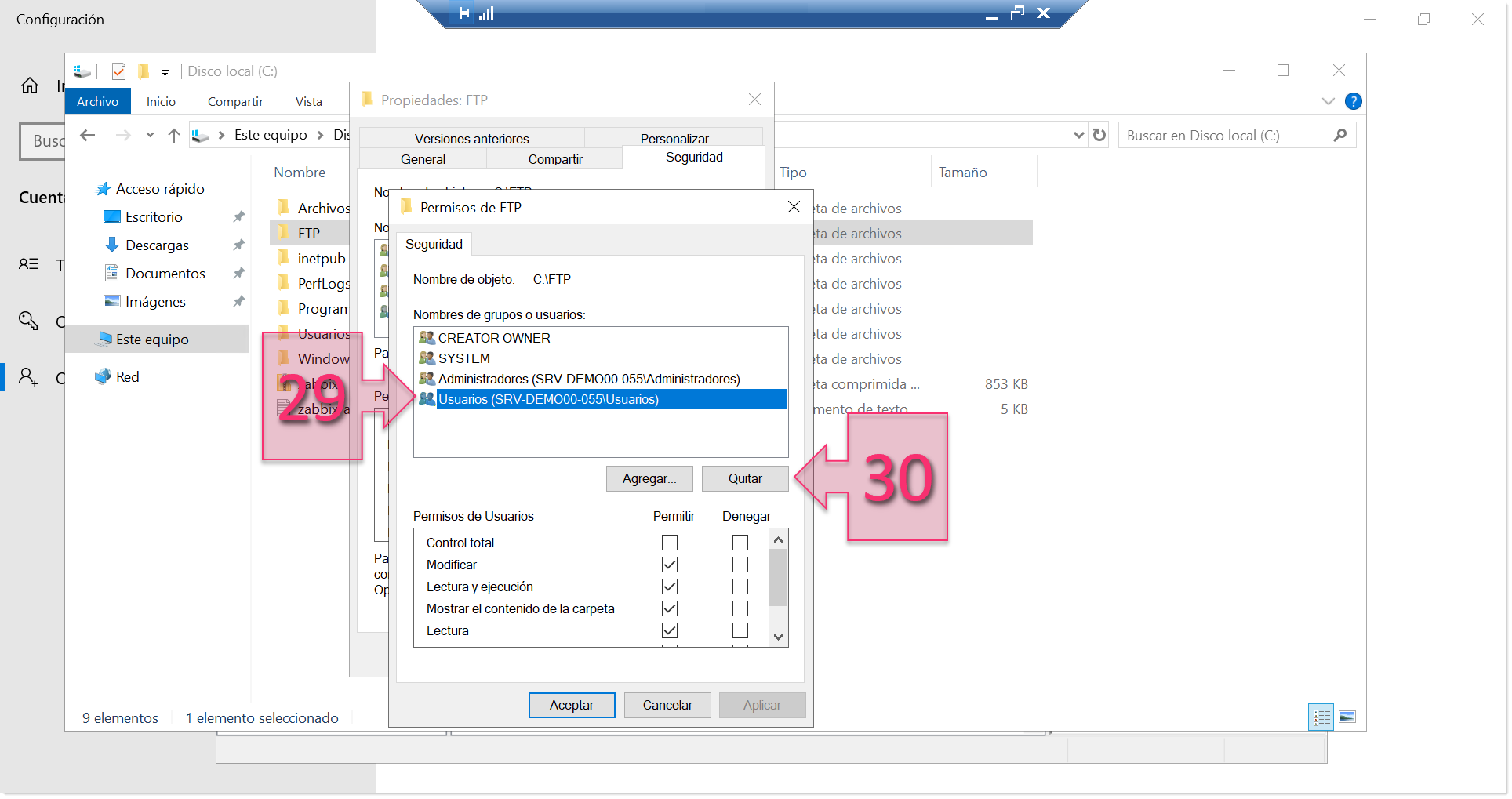Open Red via its network globe icon
Image resolution: width=1512 pixels, height=799 pixels.
104,376
